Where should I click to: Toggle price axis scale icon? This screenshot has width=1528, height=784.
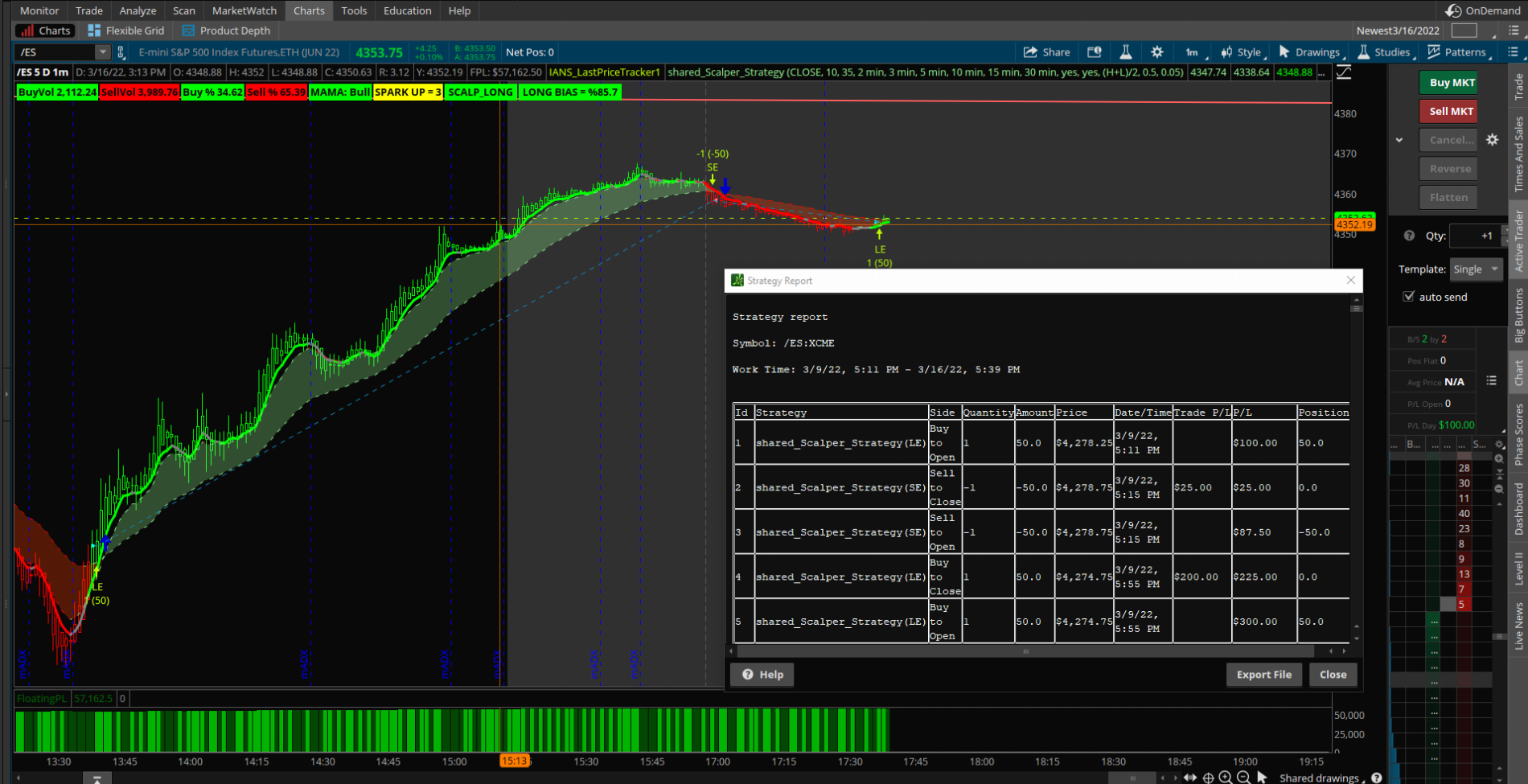pyautogui.click(x=1344, y=72)
